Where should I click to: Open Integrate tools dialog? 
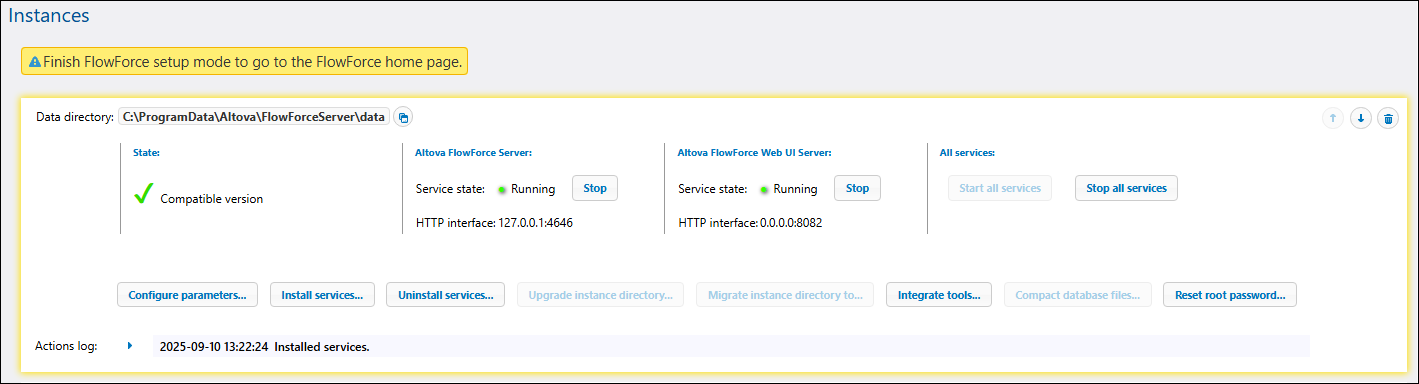pos(939,295)
